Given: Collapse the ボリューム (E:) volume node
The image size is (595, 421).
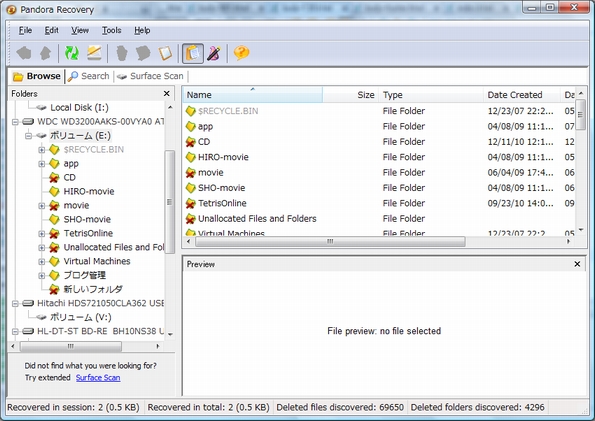Looking at the screenshot, I should [x=28, y=136].
